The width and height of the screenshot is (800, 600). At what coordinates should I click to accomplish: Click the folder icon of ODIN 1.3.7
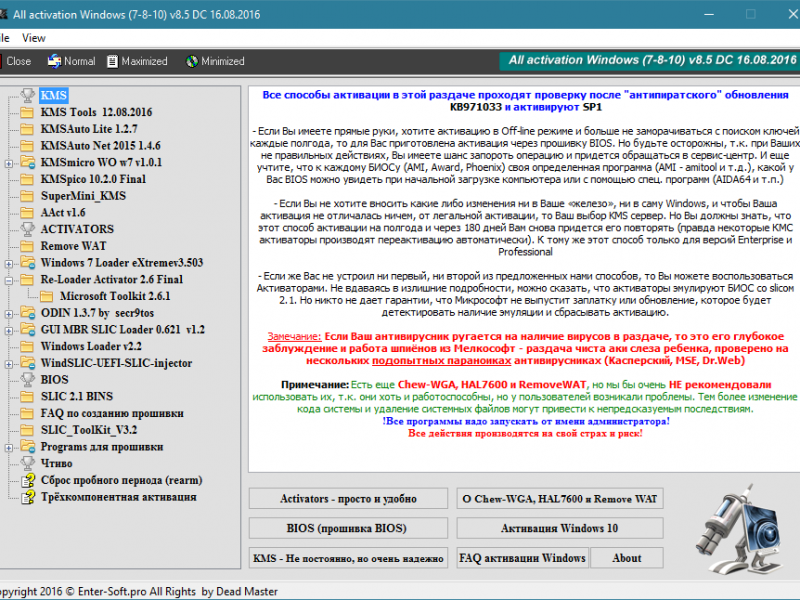pos(28,313)
